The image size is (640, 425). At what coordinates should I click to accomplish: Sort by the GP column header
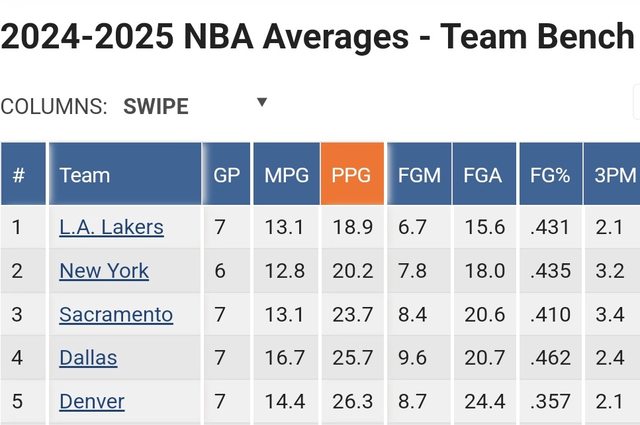coord(226,175)
